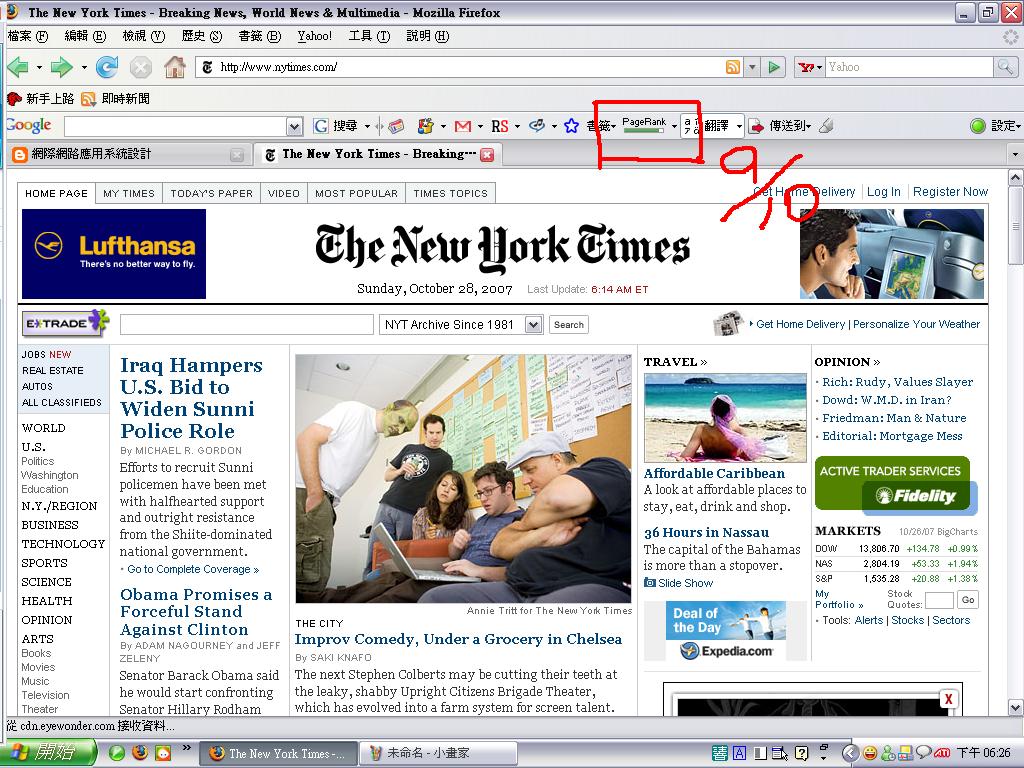
Task: Open the Gmail icon in Google toolbar
Action: point(462,126)
